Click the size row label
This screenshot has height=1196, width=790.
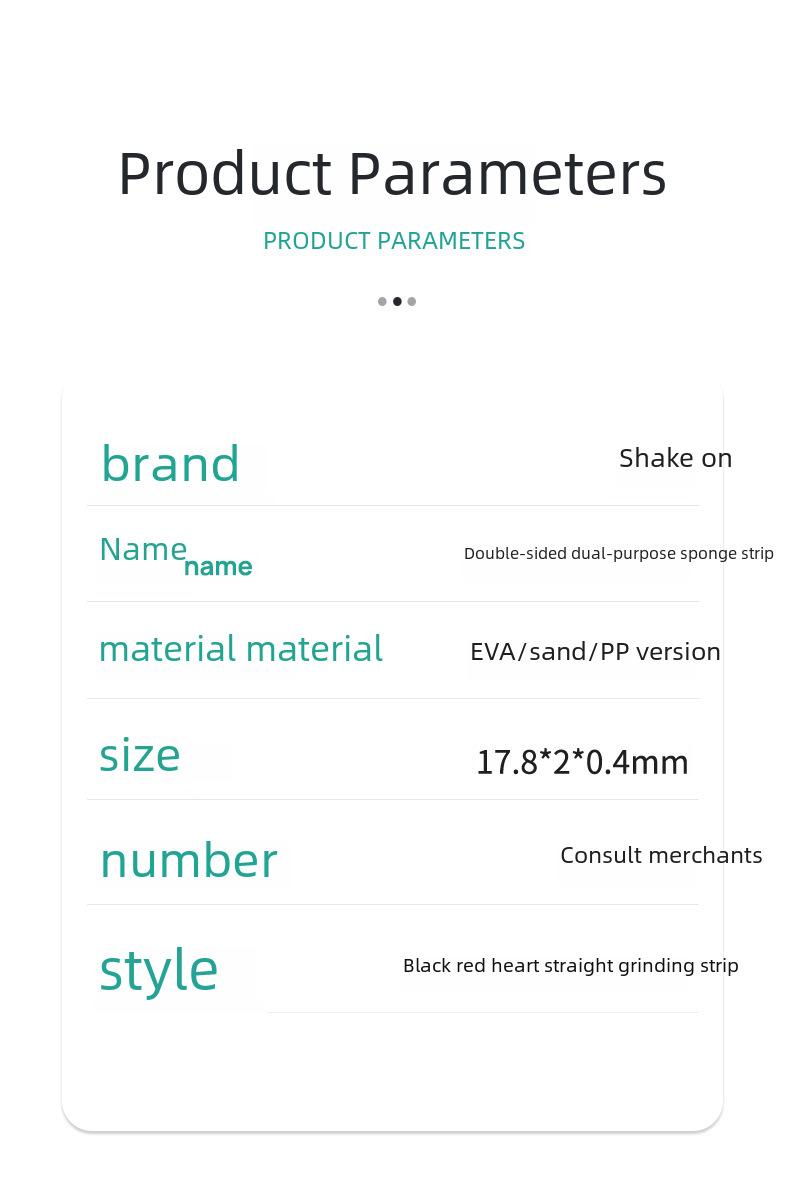140,756
